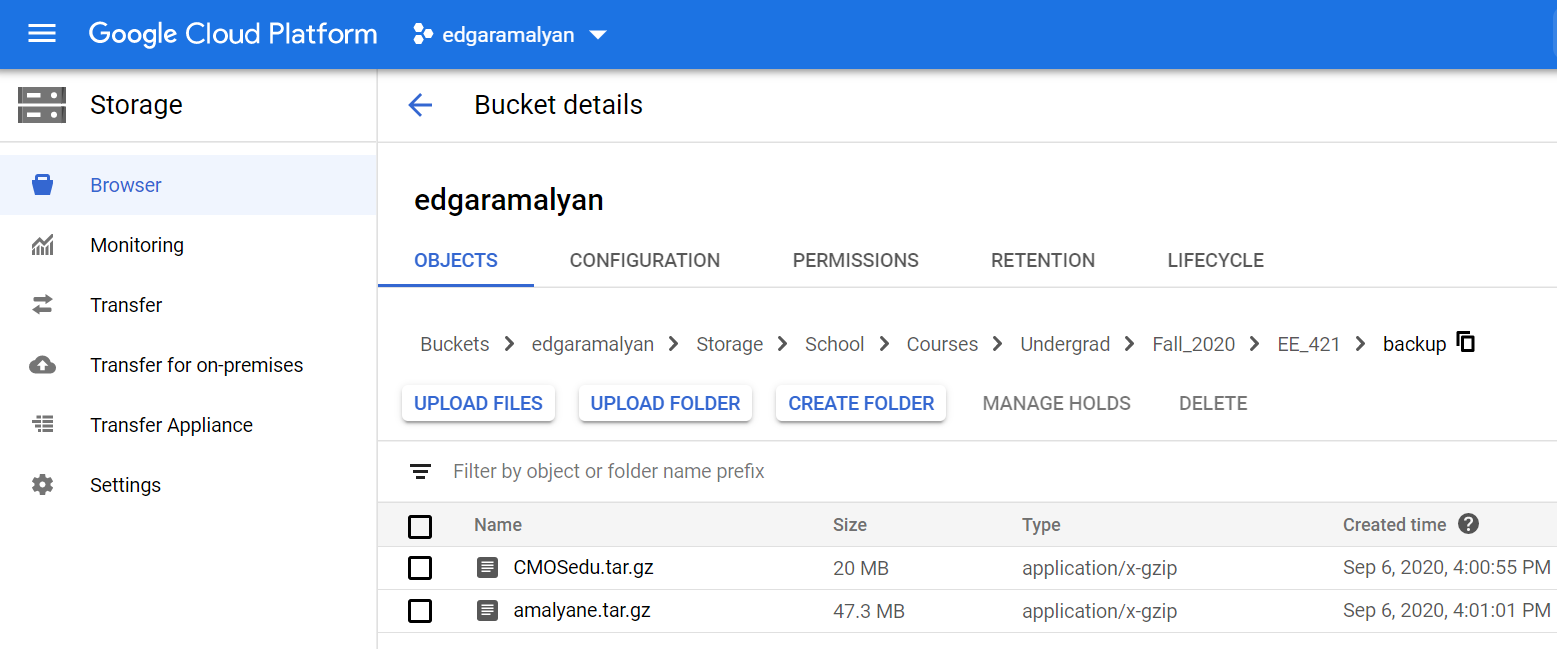
Task: Check the box for CMOSedu.tar.gz
Action: (420, 568)
